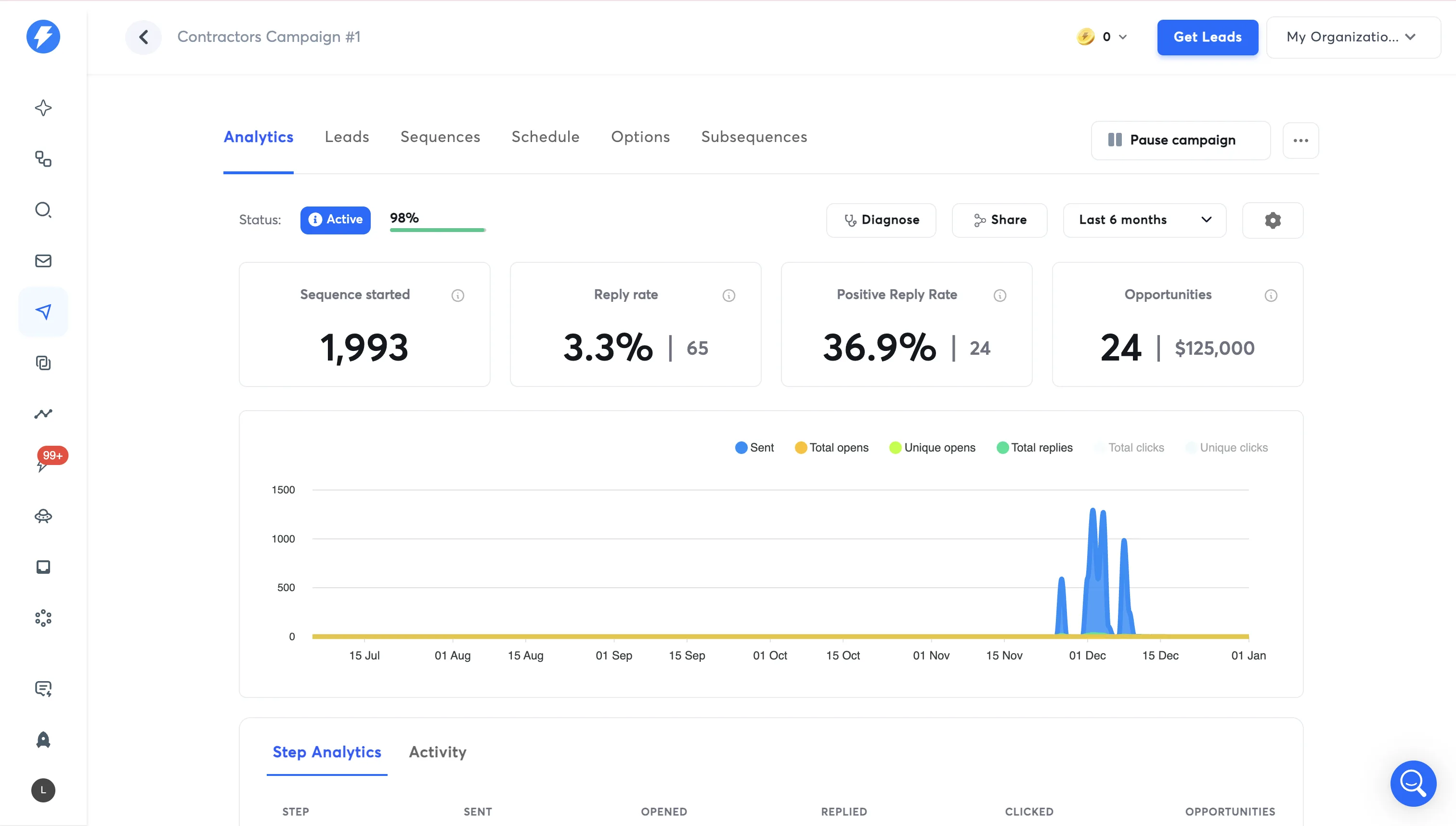1456x826 pixels.
Task: Click the STEP column header
Action: click(x=296, y=812)
